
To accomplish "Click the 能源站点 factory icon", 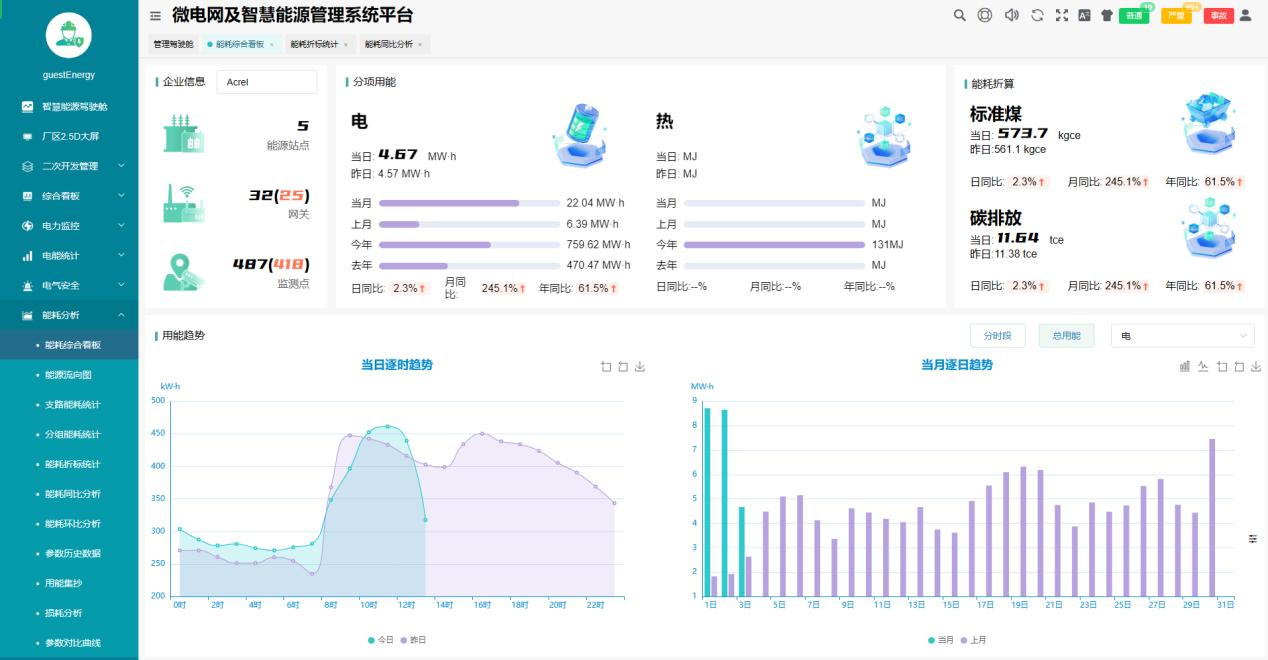I will (183, 132).
